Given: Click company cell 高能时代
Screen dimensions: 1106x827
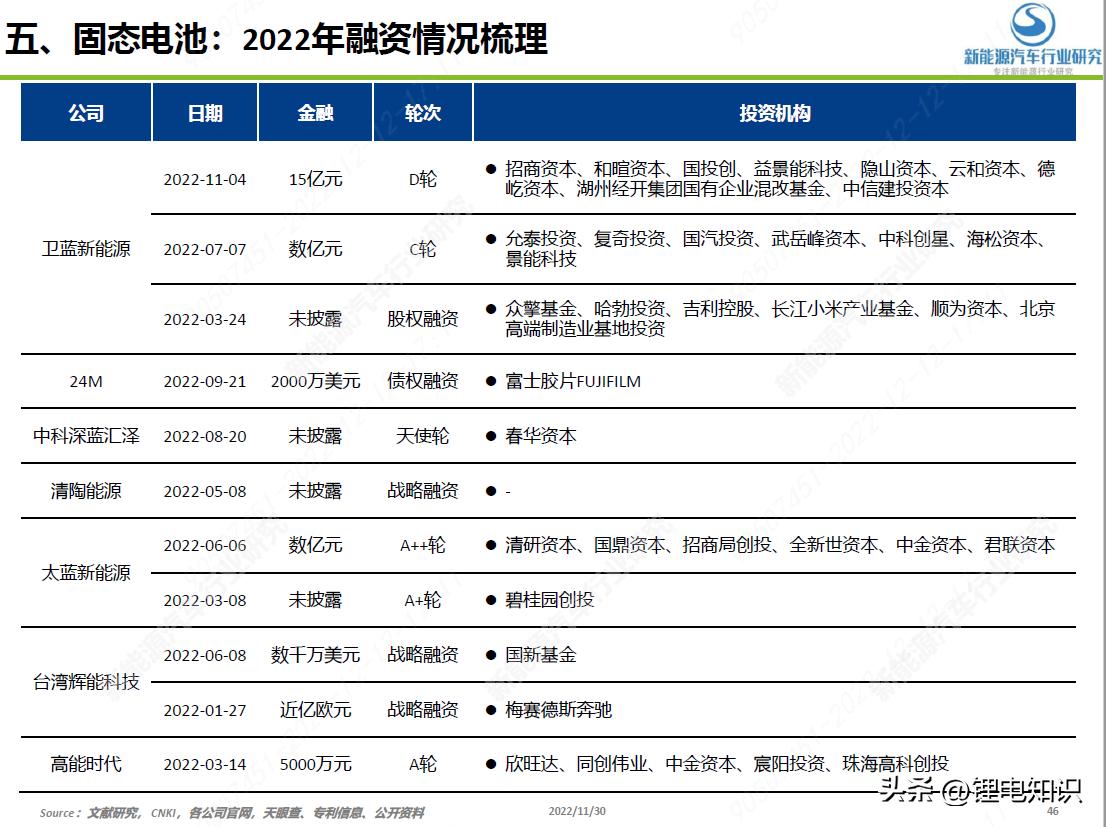Looking at the screenshot, I should pyautogui.click(x=86, y=764).
